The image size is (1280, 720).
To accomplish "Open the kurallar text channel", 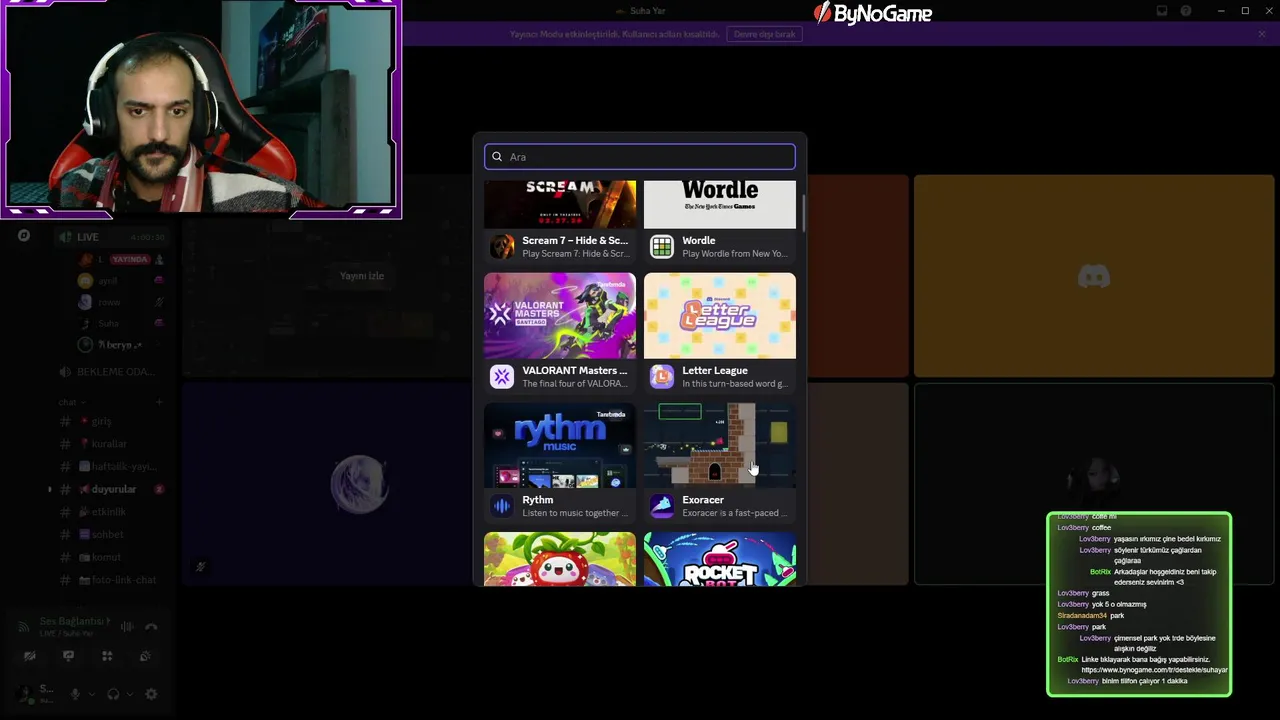I will [x=110, y=444].
